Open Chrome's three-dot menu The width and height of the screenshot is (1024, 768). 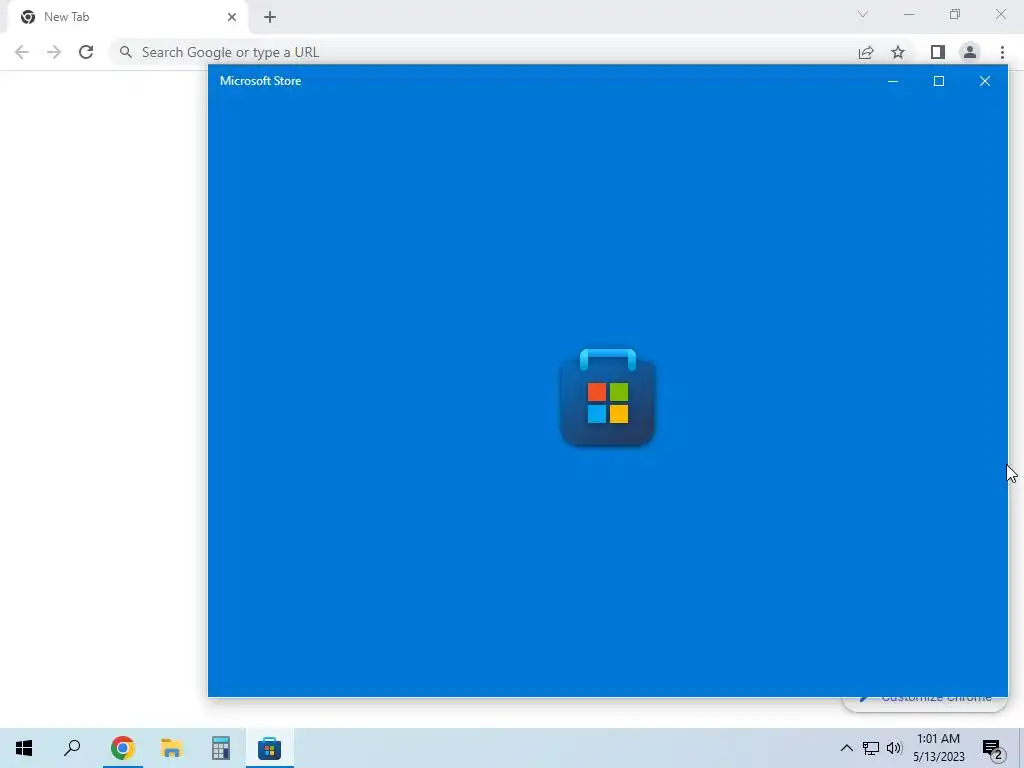pos(1002,52)
